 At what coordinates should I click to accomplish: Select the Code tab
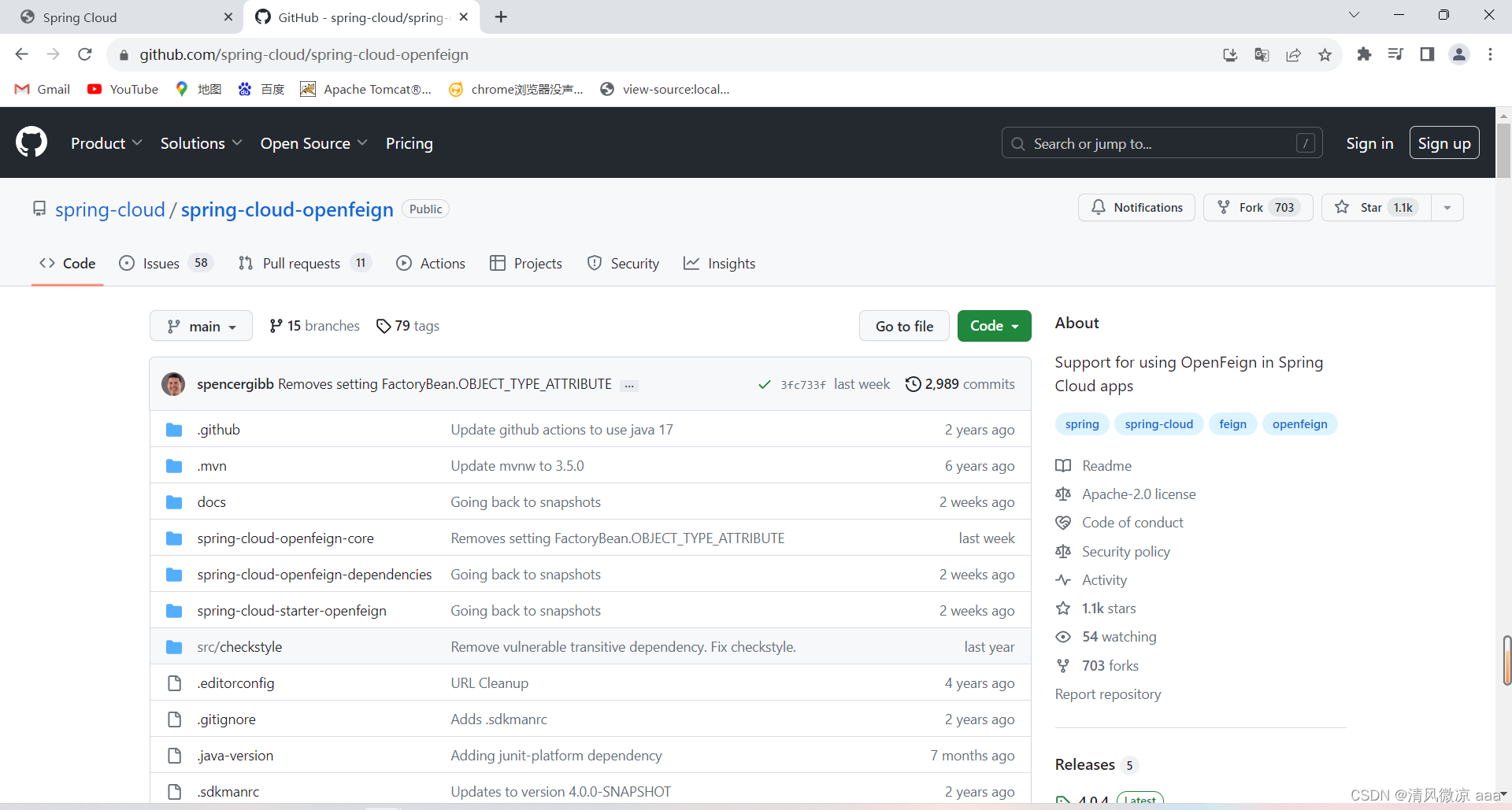(x=68, y=264)
